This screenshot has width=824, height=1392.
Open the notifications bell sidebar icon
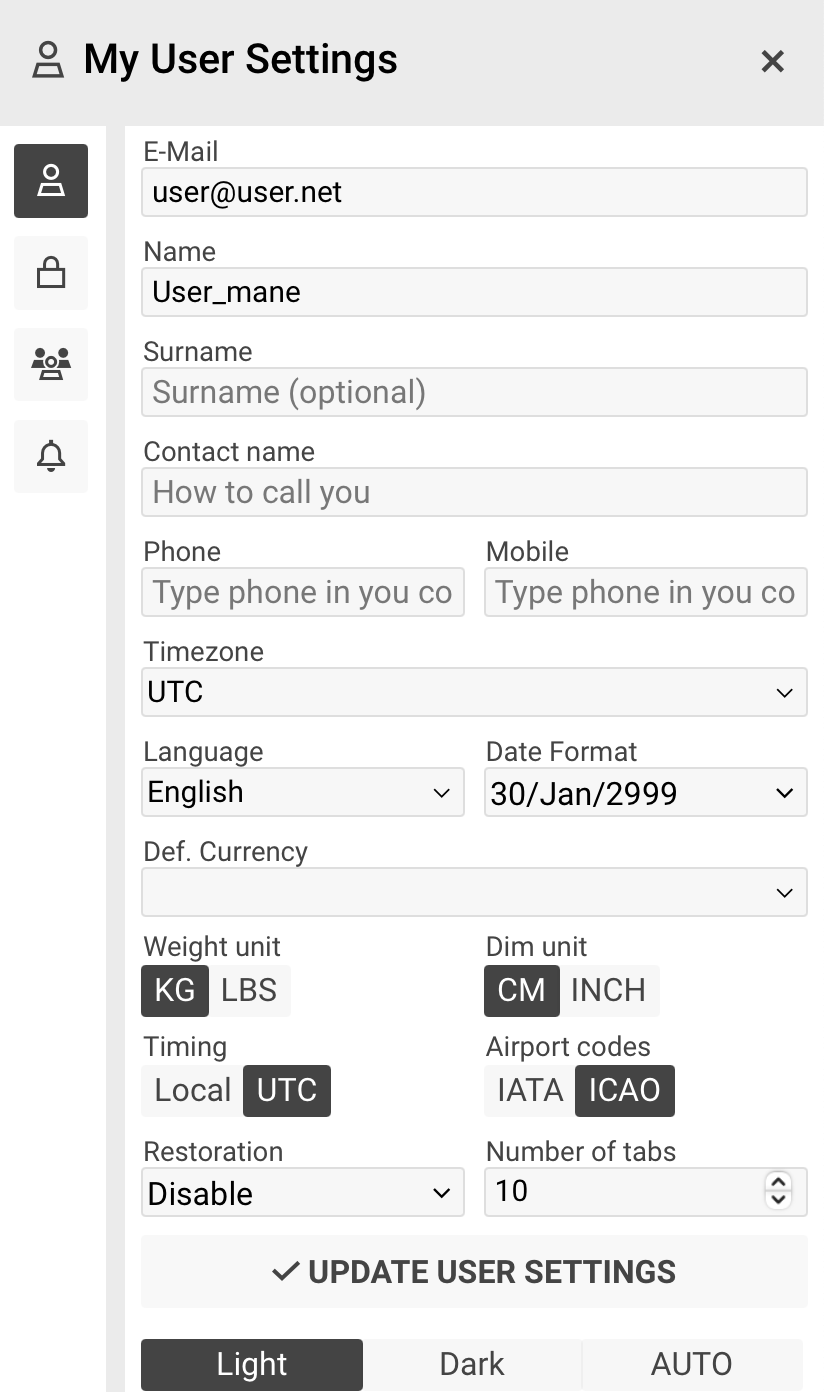click(x=51, y=457)
